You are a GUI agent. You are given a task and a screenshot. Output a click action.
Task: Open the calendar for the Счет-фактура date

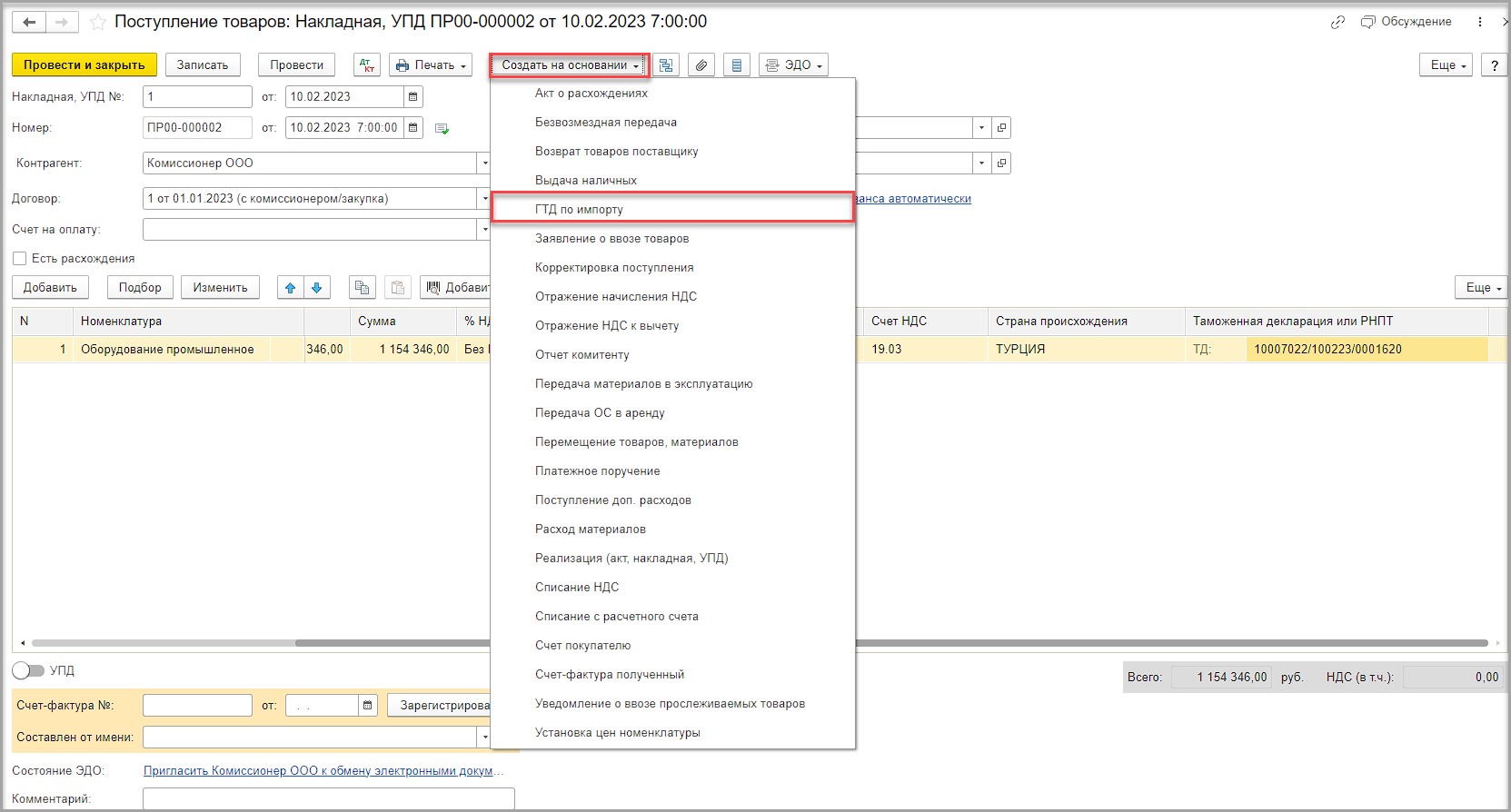(367, 705)
